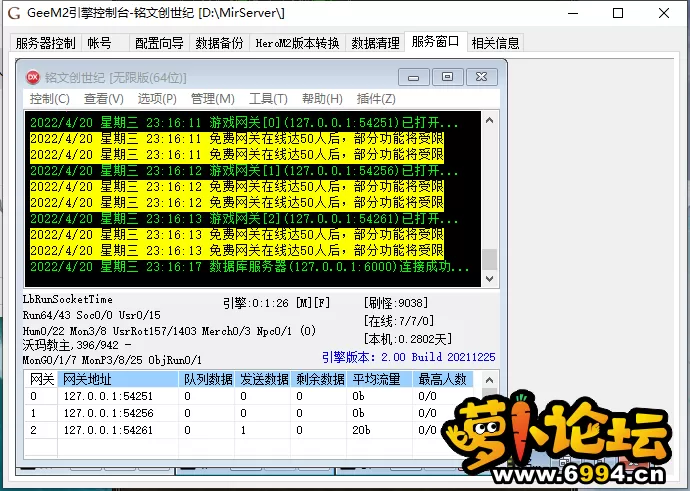Click the GeeM2 console app icon in title bar
The image size is (690, 491).
point(14,13)
